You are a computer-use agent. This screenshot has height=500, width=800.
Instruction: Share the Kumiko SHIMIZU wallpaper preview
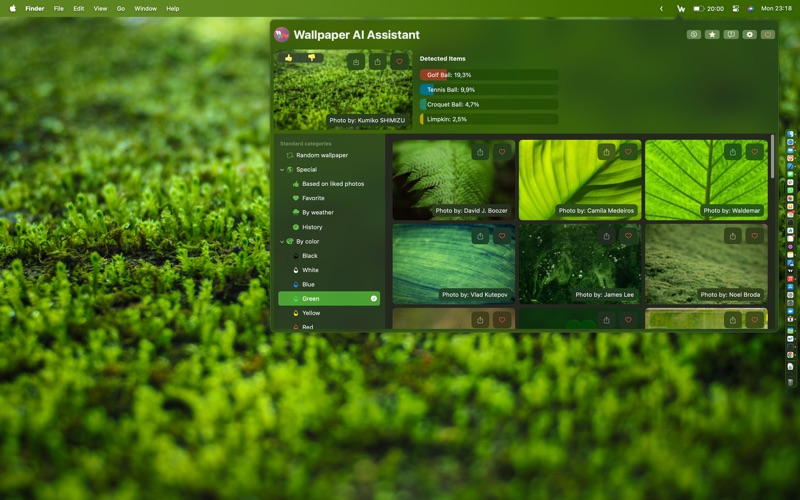(x=377, y=62)
